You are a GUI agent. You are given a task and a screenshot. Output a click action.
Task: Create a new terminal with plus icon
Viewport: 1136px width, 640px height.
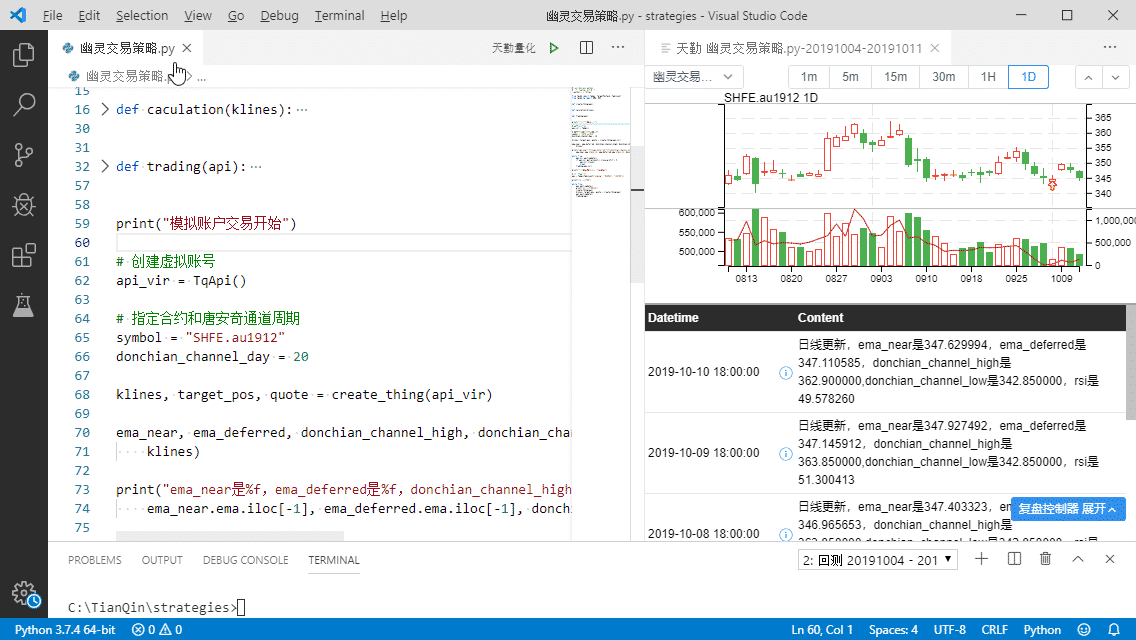tap(982, 559)
